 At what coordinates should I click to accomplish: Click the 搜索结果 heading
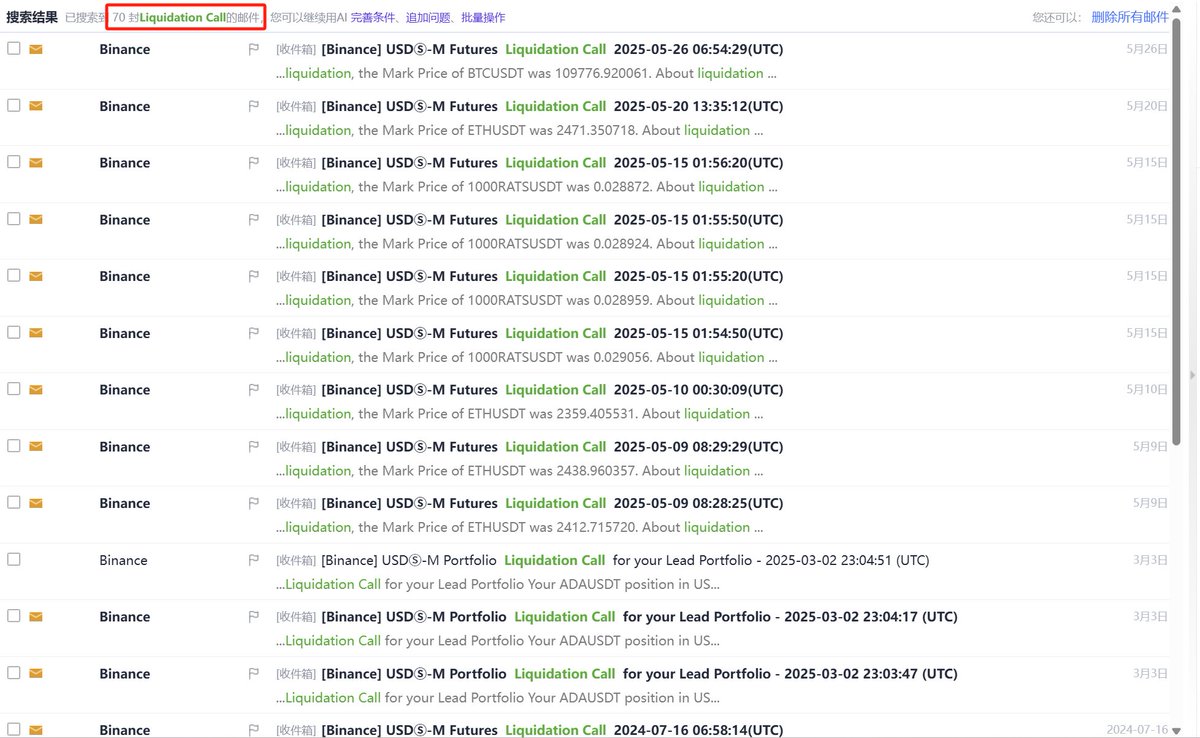[x=32, y=17]
